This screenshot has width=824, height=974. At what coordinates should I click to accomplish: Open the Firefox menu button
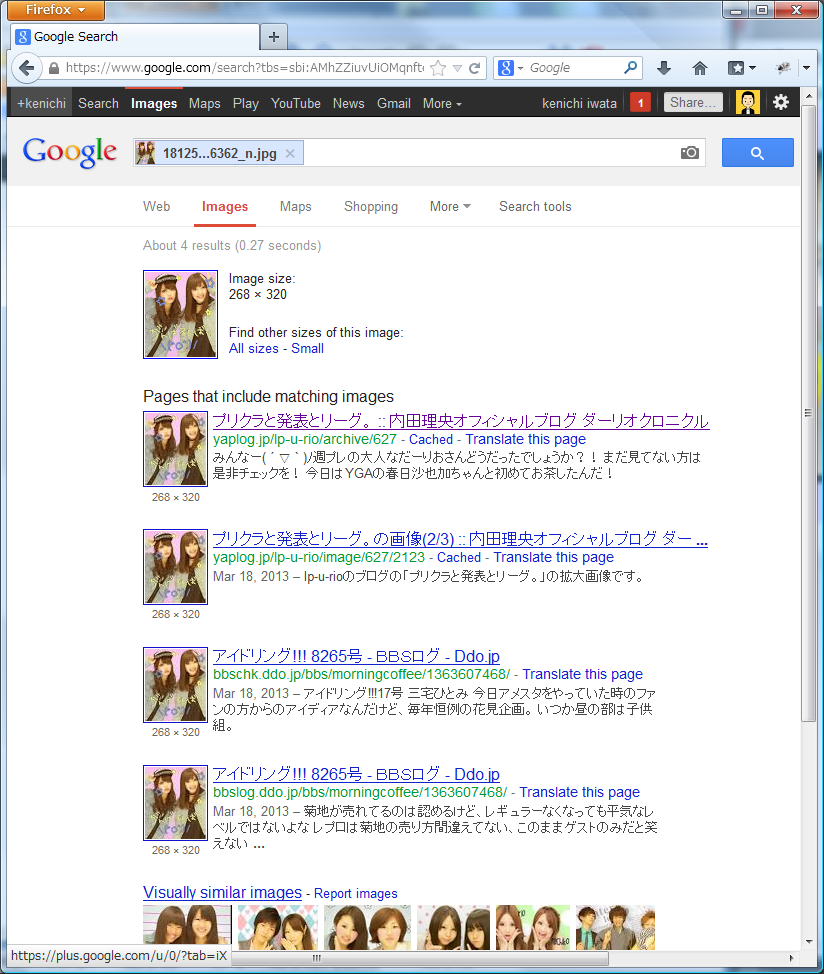[x=56, y=10]
